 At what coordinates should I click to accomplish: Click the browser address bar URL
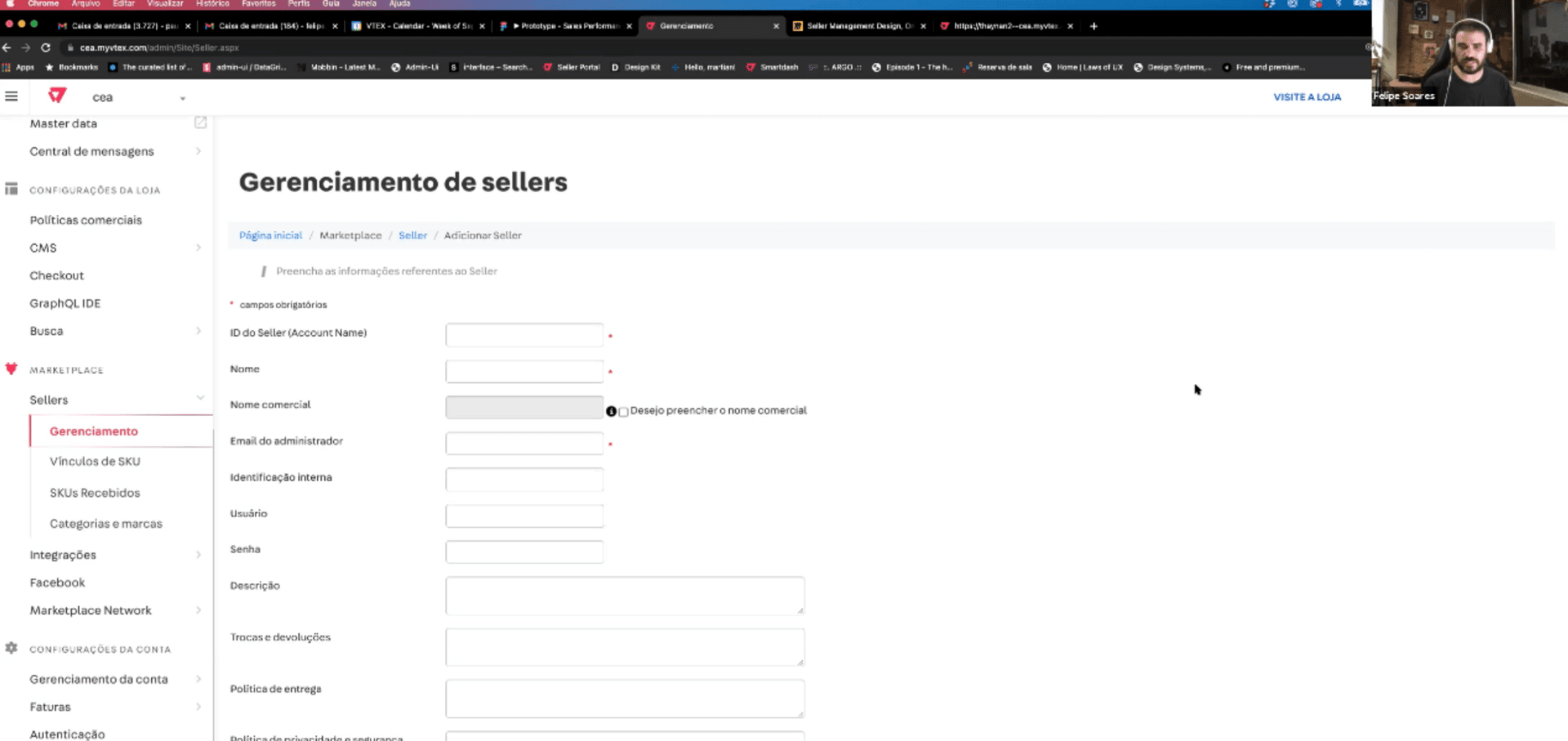pyautogui.click(x=159, y=47)
